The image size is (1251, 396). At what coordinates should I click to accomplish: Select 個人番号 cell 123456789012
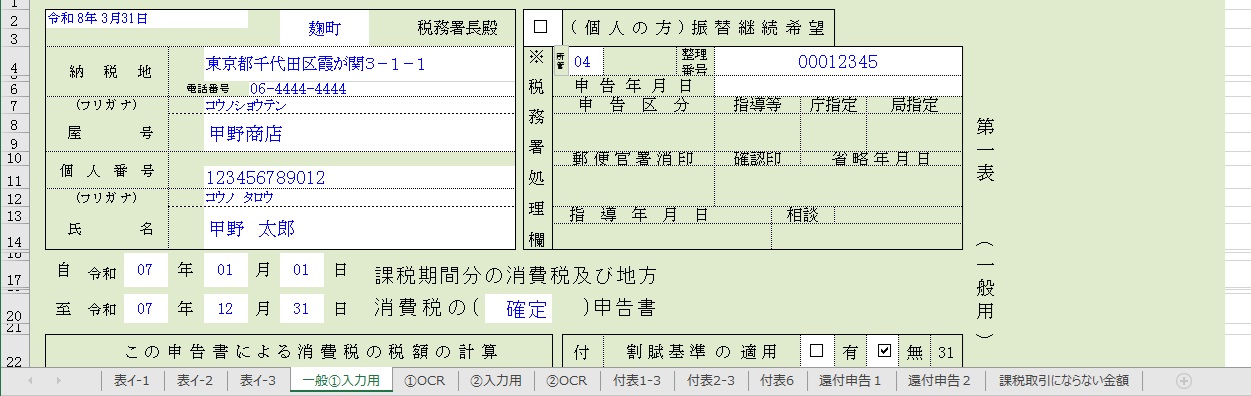360,178
